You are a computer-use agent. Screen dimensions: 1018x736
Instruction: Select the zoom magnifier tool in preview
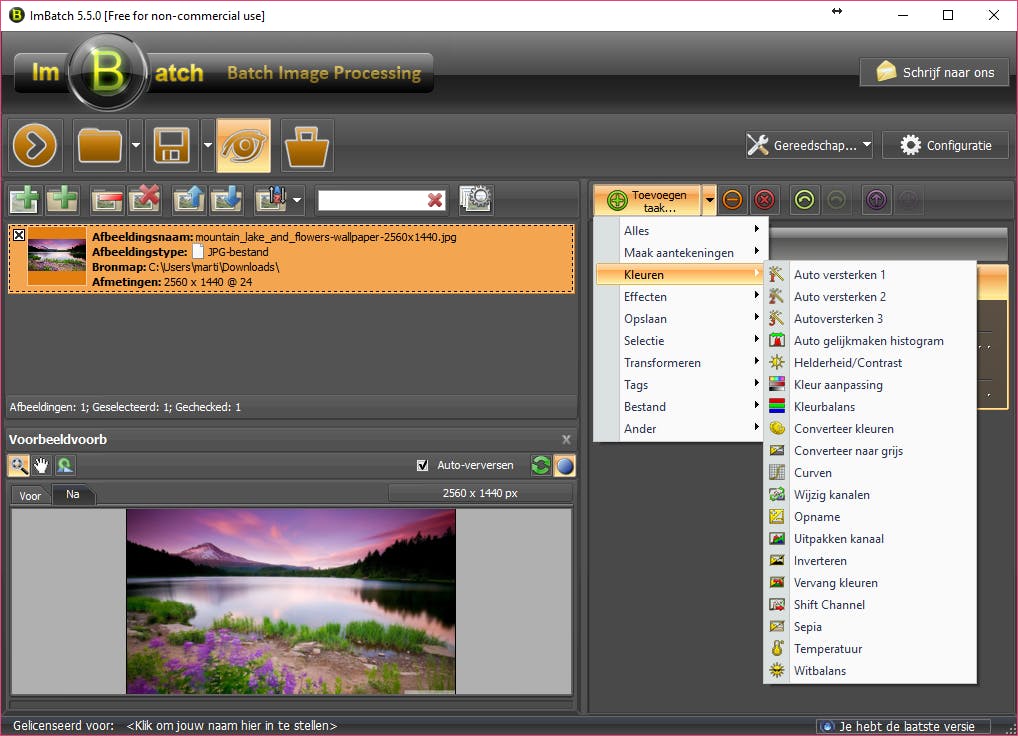click(19, 465)
